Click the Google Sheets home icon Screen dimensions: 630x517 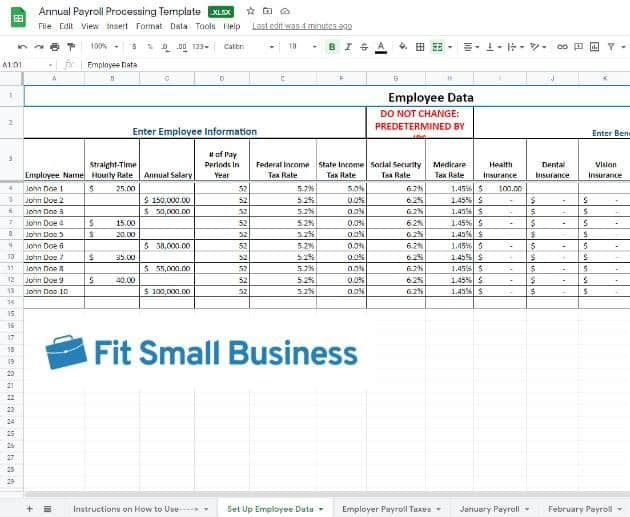(x=18, y=18)
